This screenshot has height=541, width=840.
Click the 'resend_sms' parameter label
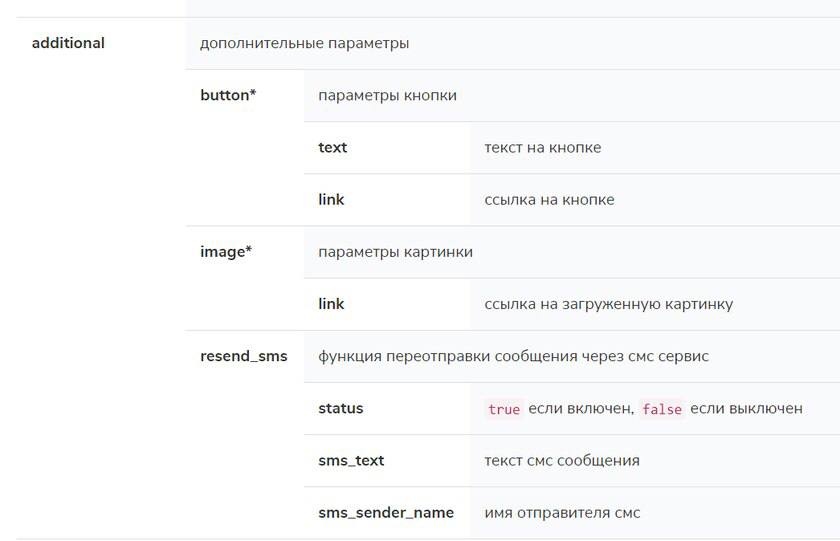pyautogui.click(x=244, y=356)
